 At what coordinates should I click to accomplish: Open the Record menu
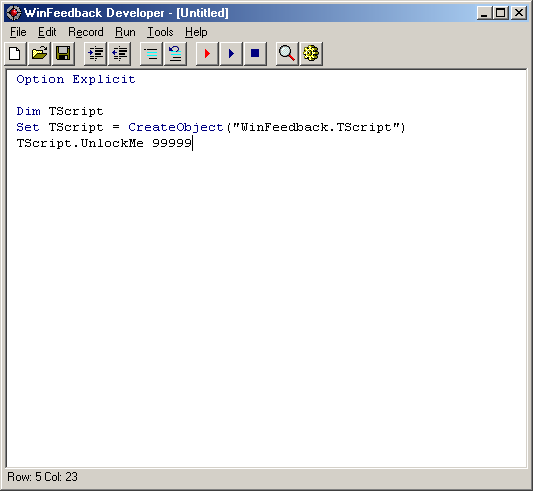tap(86, 32)
